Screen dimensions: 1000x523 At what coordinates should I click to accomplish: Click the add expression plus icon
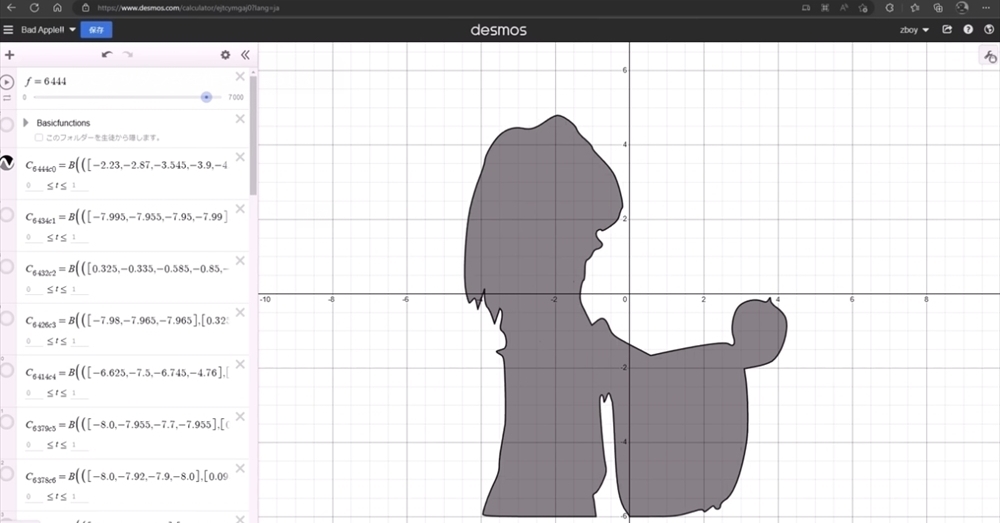[x=9, y=55]
